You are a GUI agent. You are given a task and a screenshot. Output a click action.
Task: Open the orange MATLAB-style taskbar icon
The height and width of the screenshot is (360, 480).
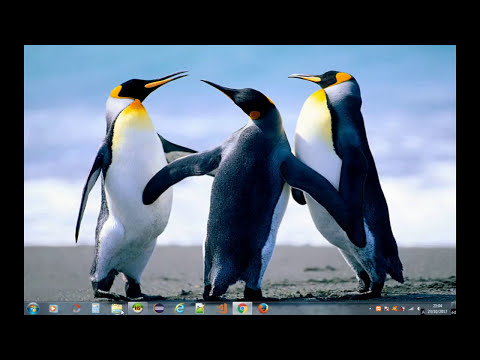(x=222, y=308)
